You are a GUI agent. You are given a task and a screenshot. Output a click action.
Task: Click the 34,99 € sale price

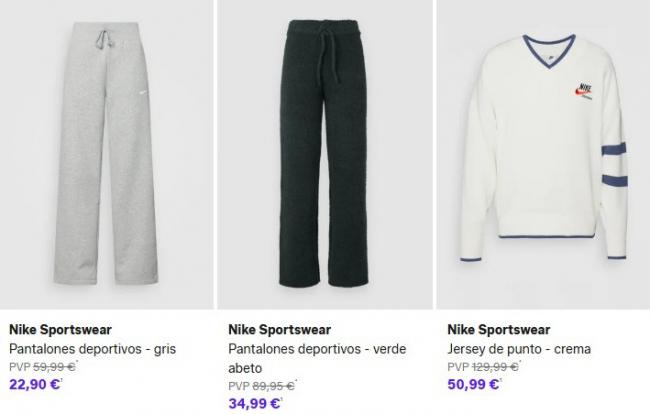point(254,402)
